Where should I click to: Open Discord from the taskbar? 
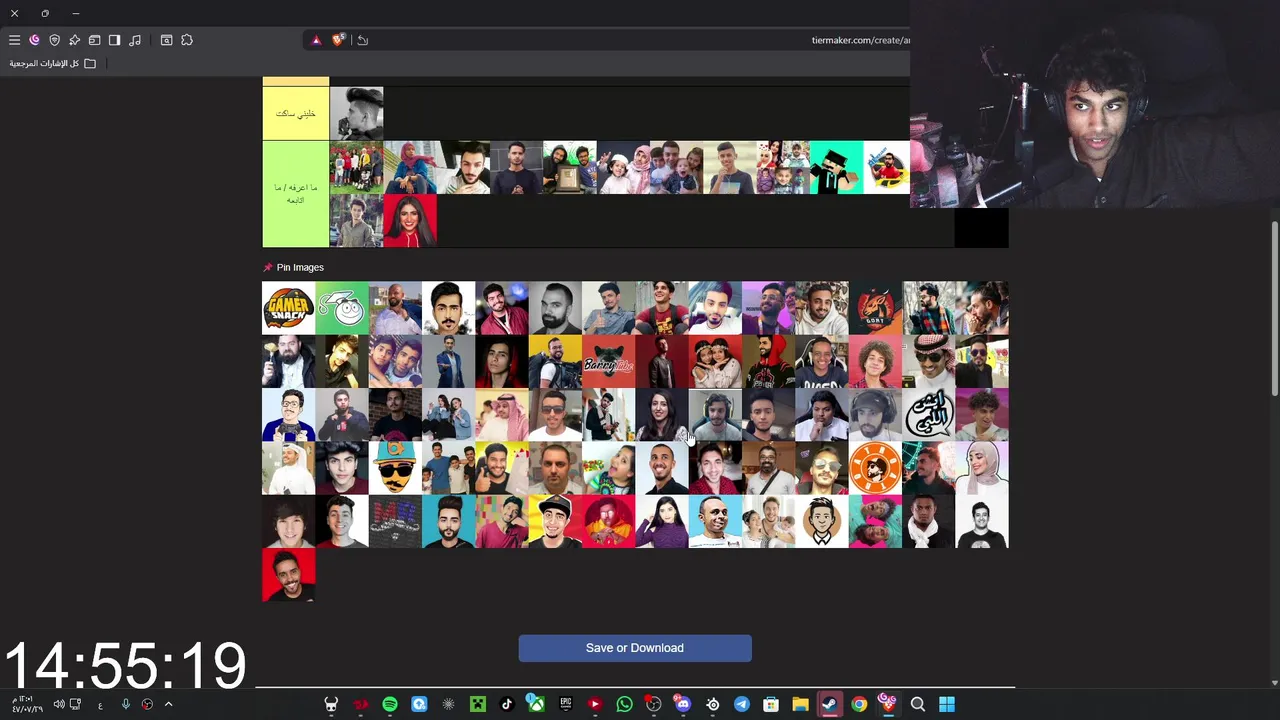point(683,704)
